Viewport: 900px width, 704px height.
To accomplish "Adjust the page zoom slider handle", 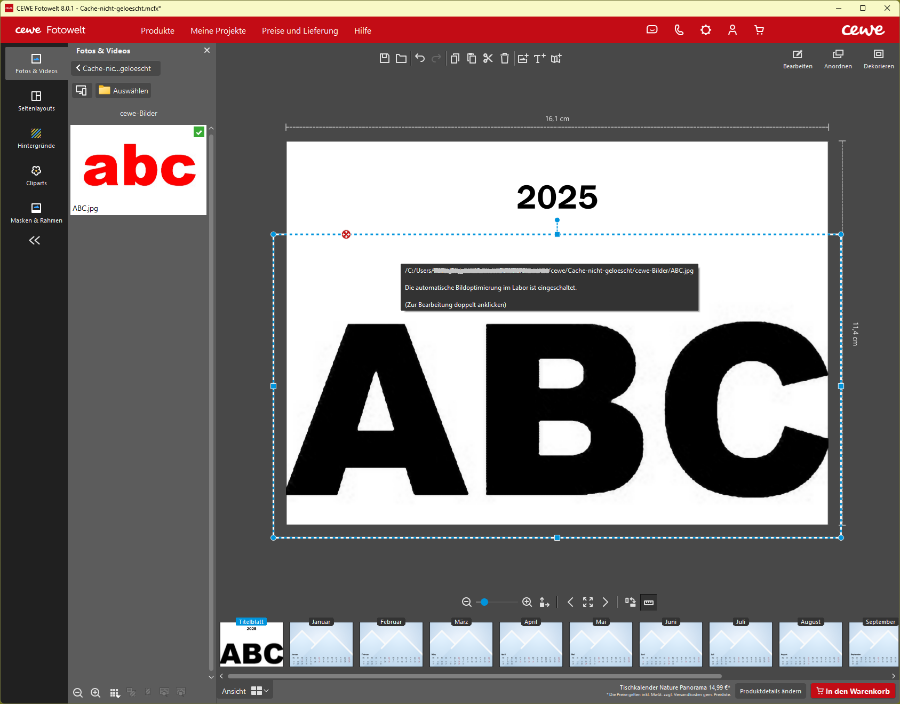I will tap(484, 602).
